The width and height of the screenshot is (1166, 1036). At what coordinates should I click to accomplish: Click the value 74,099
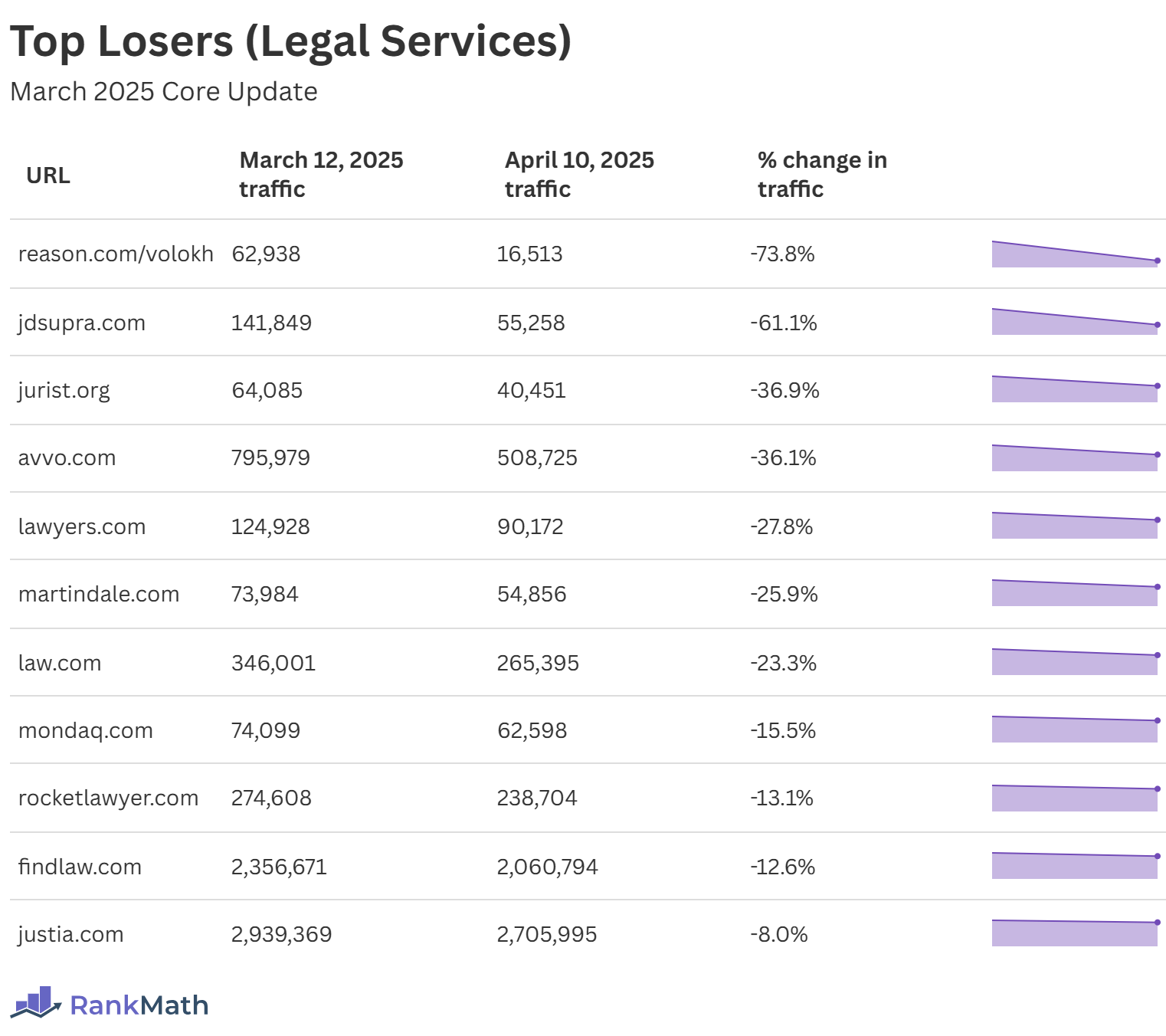point(266,730)
